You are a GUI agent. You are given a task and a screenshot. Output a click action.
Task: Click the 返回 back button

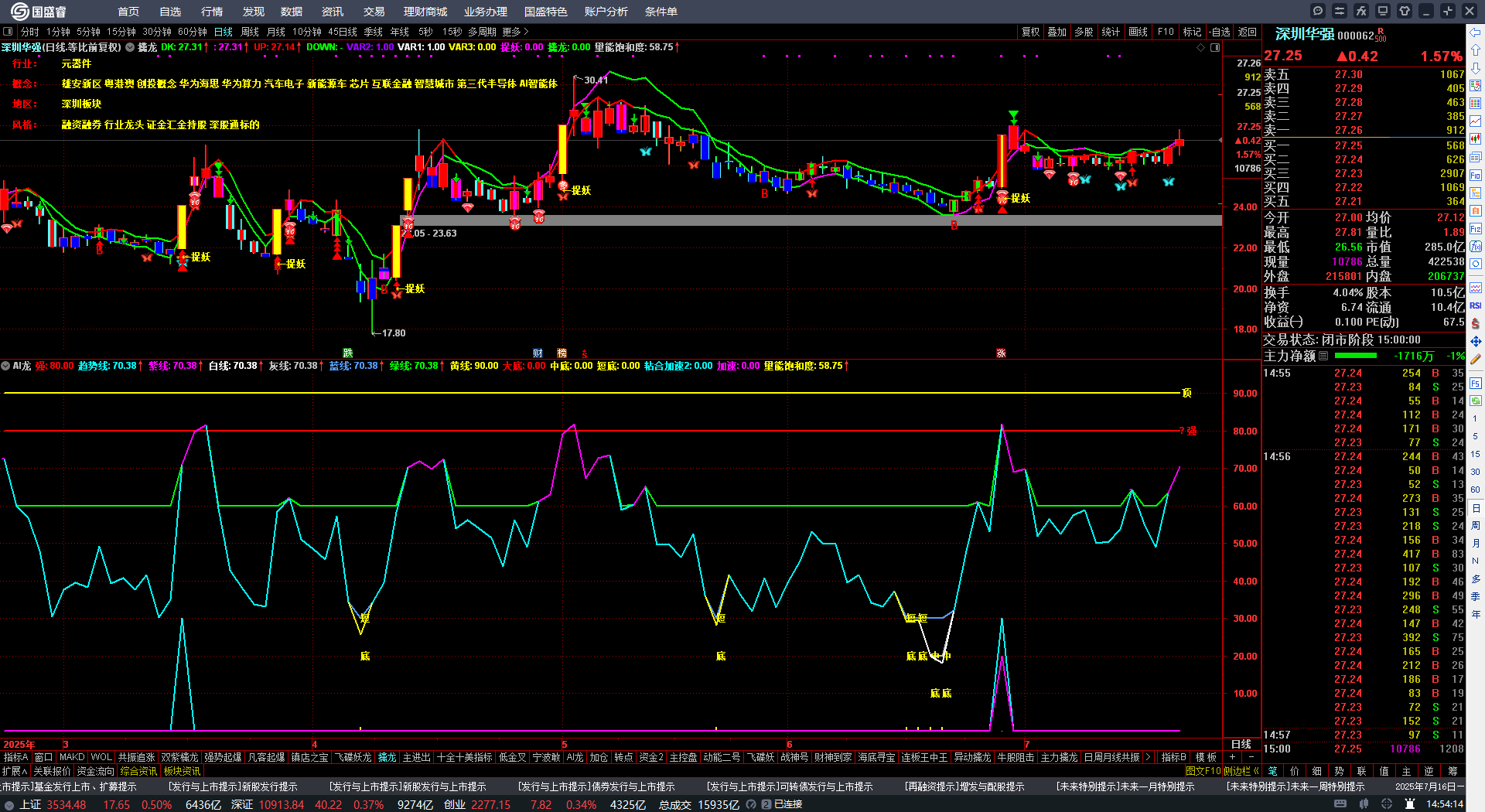1247,32
